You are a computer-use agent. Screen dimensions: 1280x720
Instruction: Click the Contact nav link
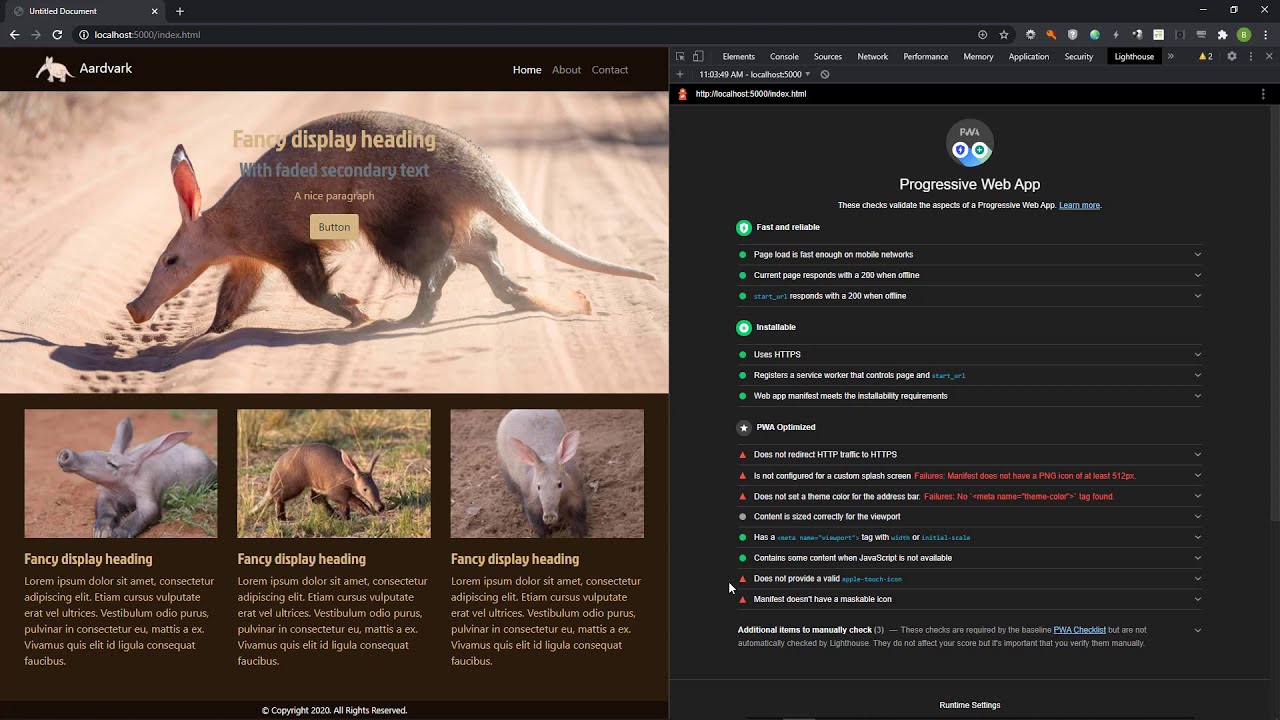click(610, 70)
